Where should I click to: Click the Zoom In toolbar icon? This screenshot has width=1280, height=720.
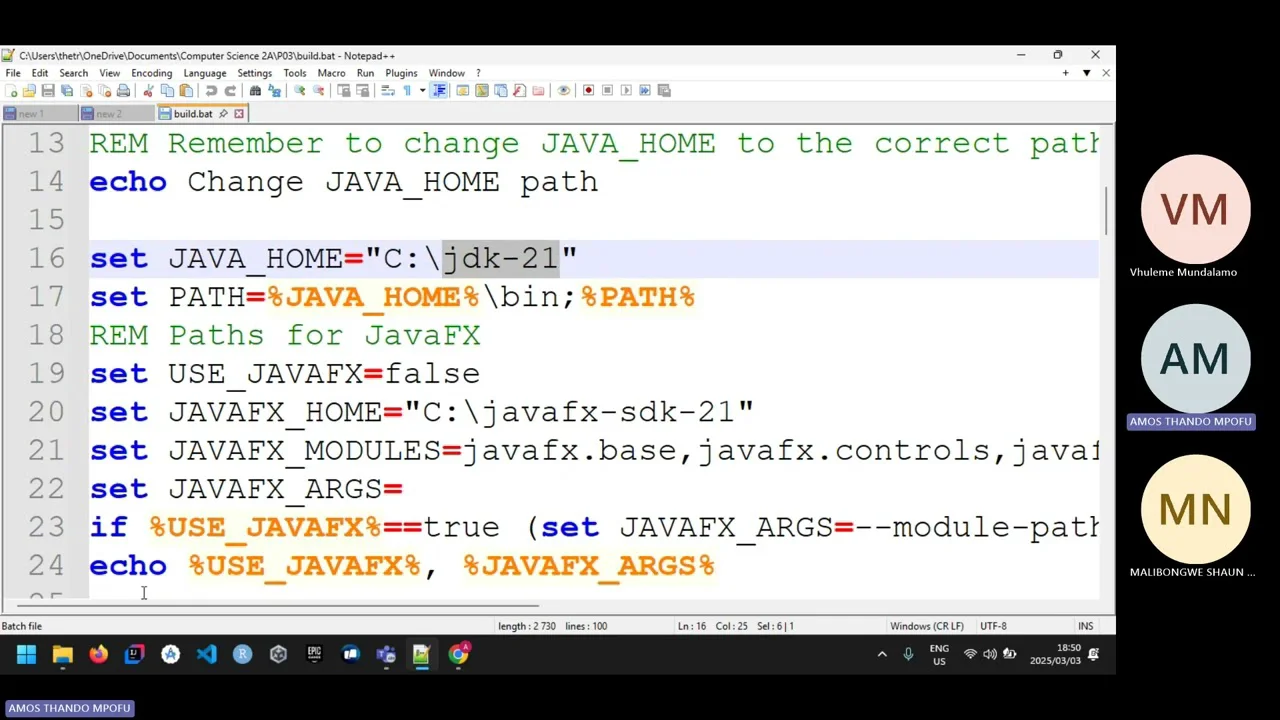click(299, 90)
